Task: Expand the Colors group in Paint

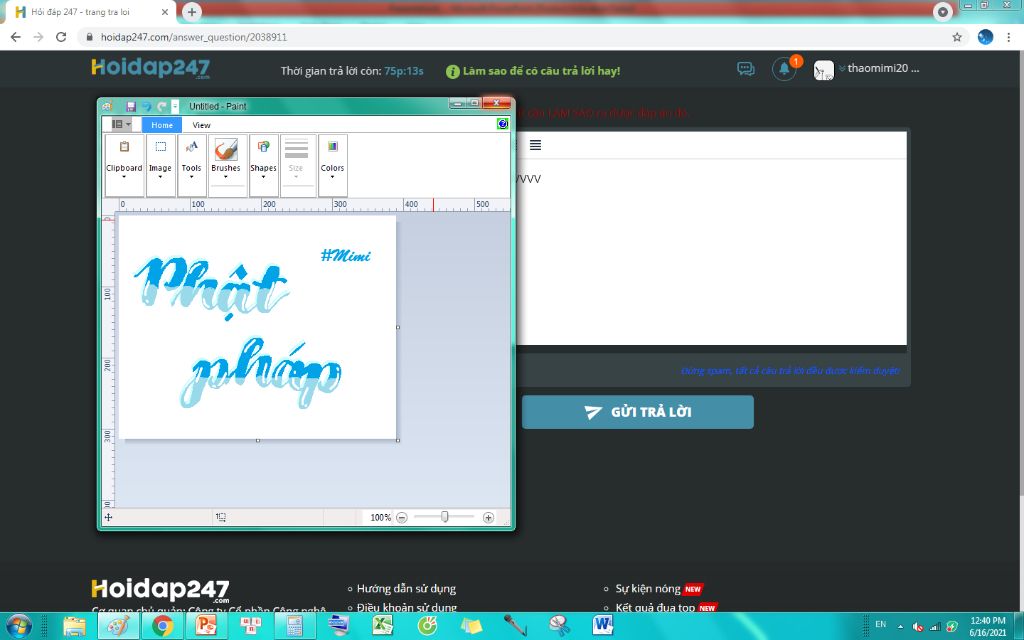Action: pyautogui.click(x=332, y=165)
